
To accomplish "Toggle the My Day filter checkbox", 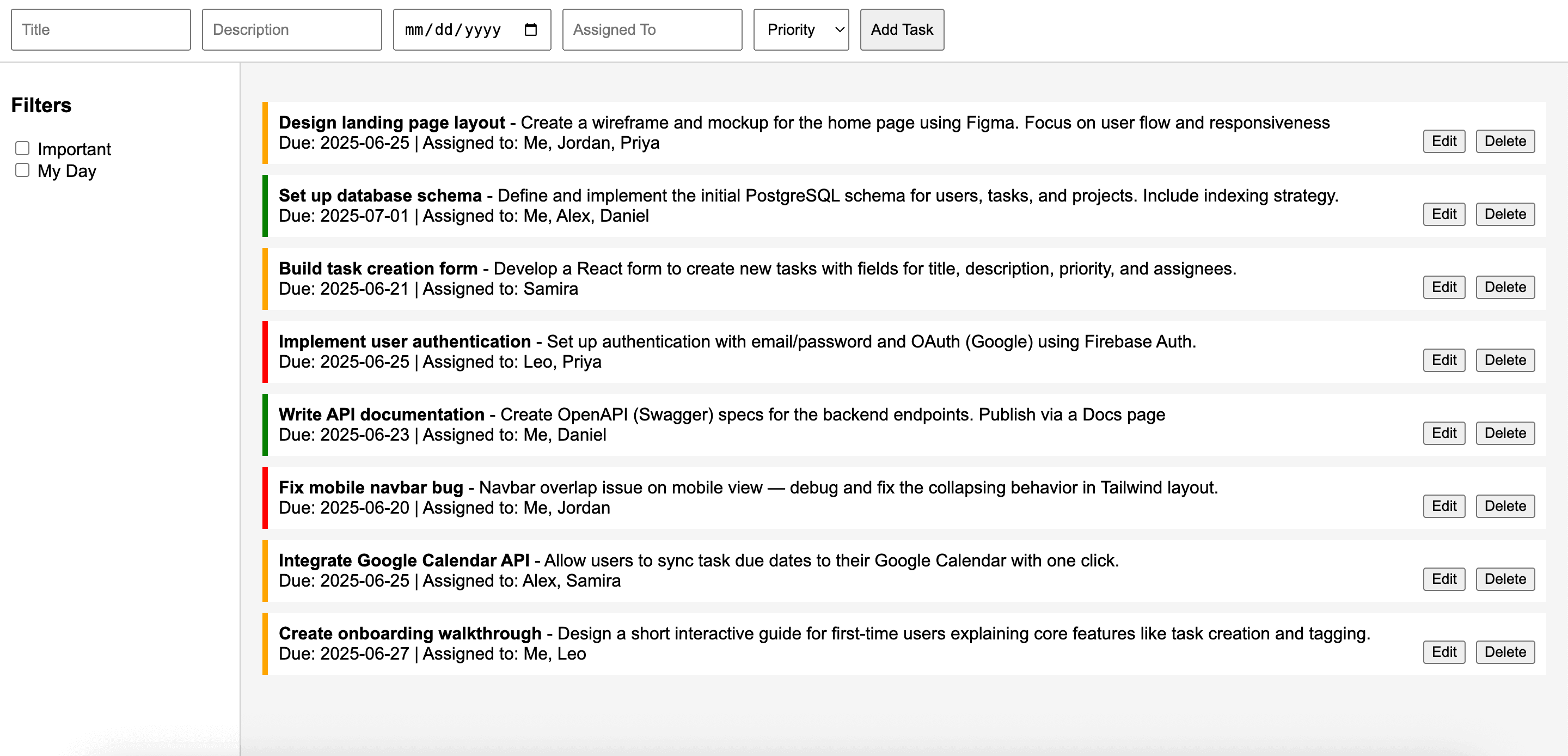I will point(22,170).
